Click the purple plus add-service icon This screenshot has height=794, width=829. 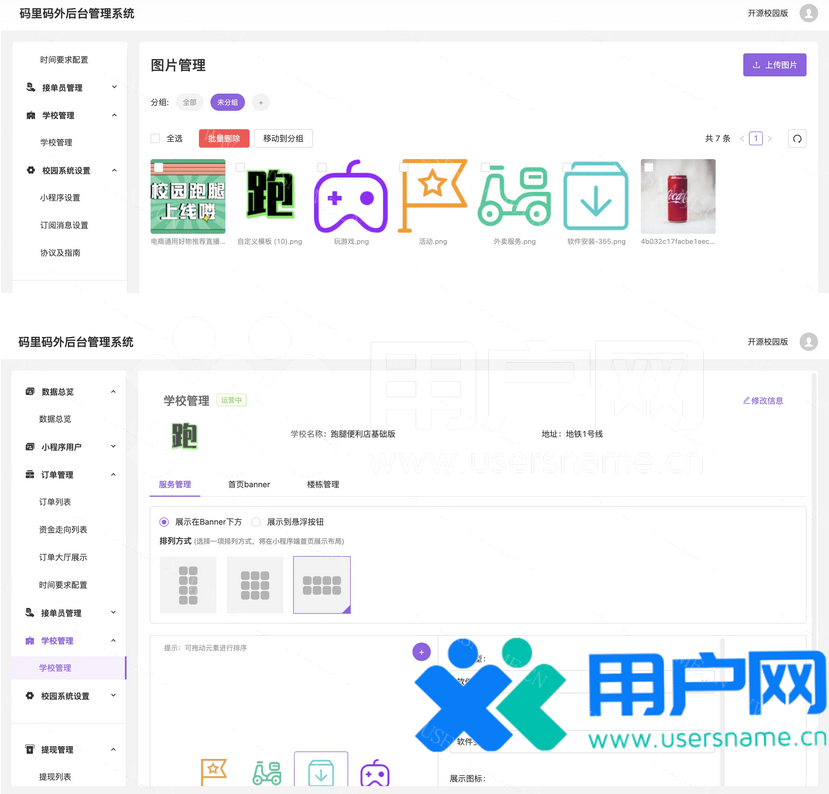coord(421,652)
